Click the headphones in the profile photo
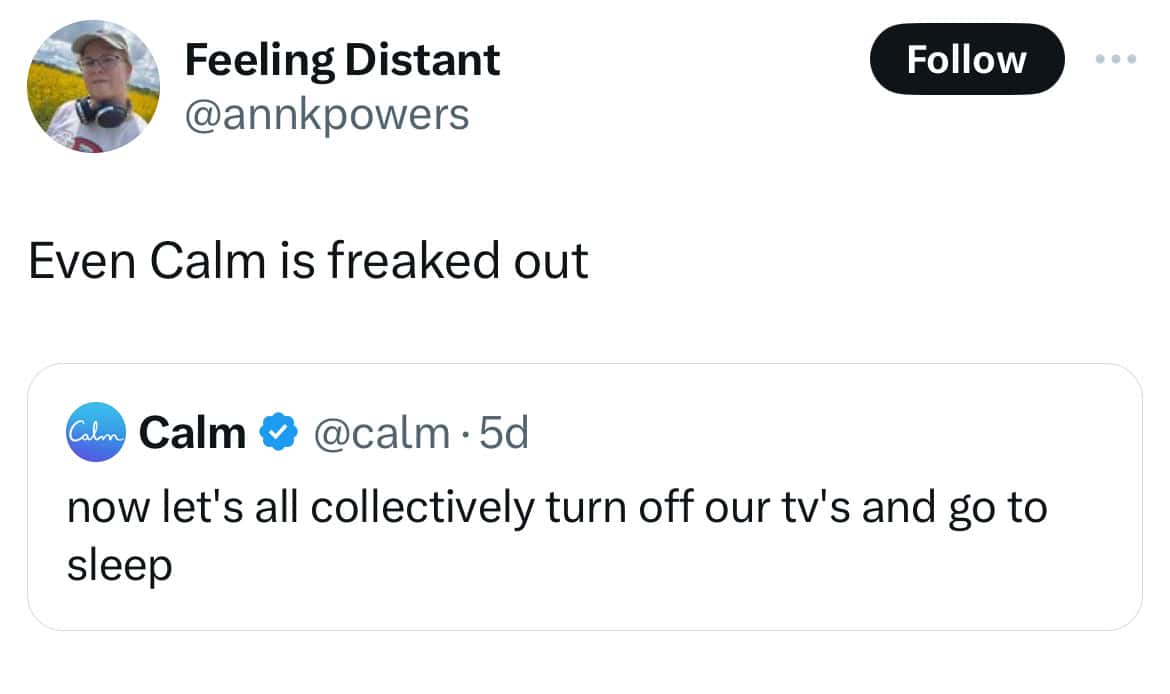This screenshot has height=694, width=1170. click(x=102, y=112)
